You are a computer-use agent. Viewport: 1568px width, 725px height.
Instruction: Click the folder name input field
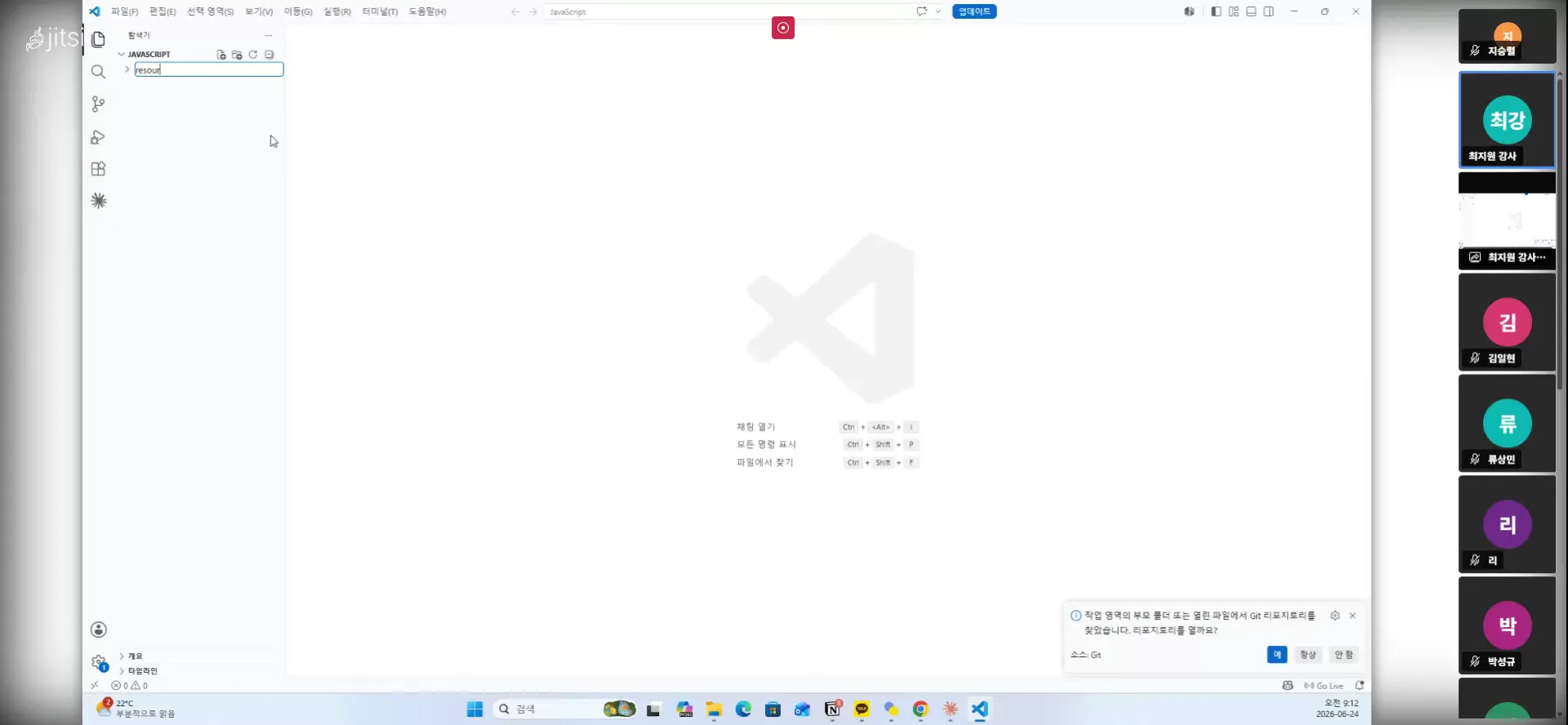(209, 70)
